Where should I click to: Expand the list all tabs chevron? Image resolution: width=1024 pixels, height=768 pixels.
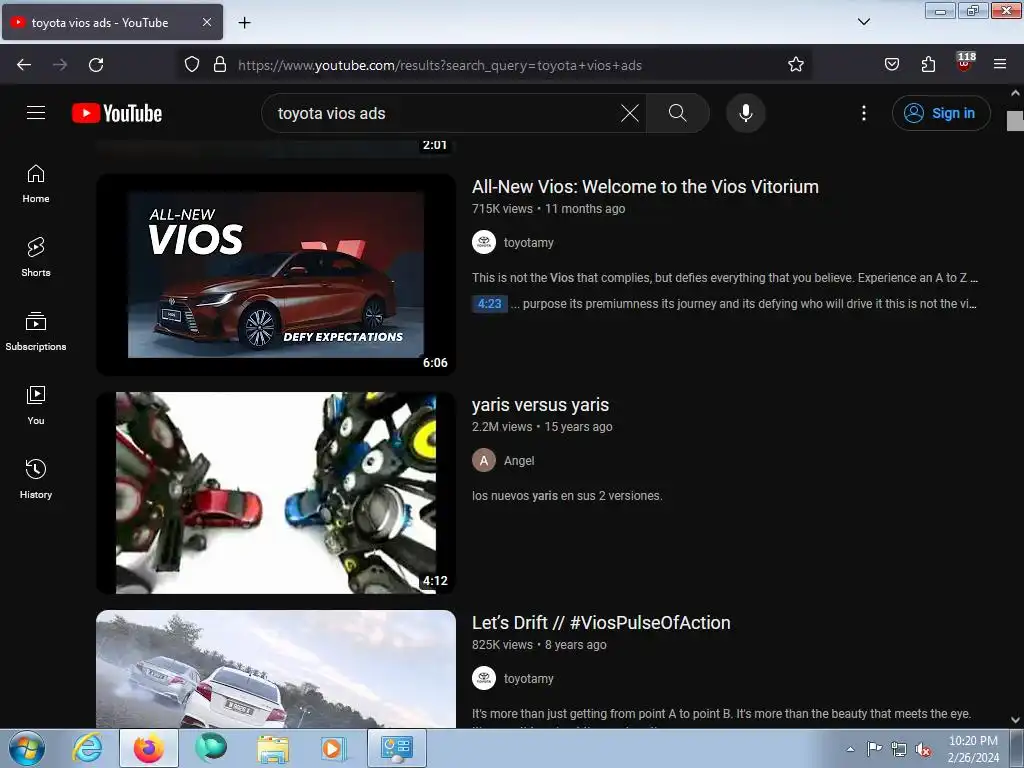[x=863, y=22]
